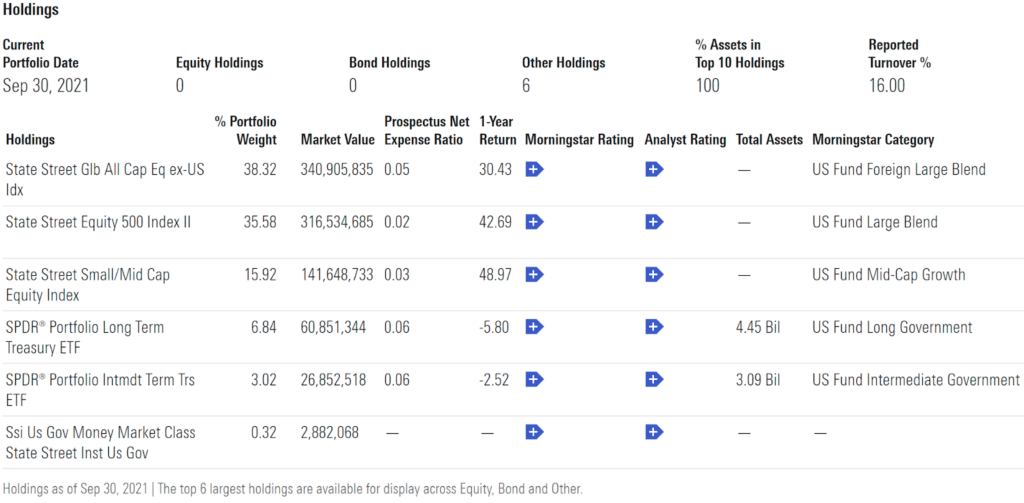Click category US Fund Intermediate Government
This screenshot has width=1024, height=503.
(916, 379)
